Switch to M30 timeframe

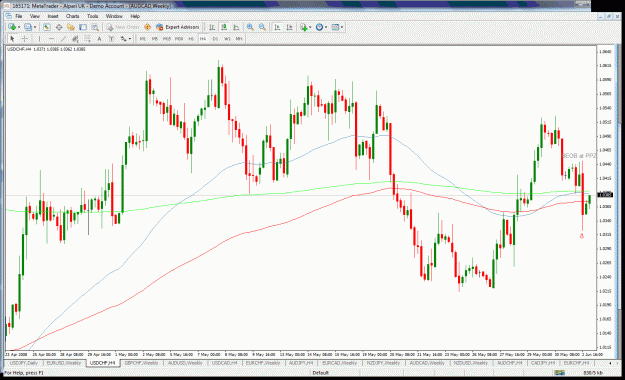click(179, 39)
